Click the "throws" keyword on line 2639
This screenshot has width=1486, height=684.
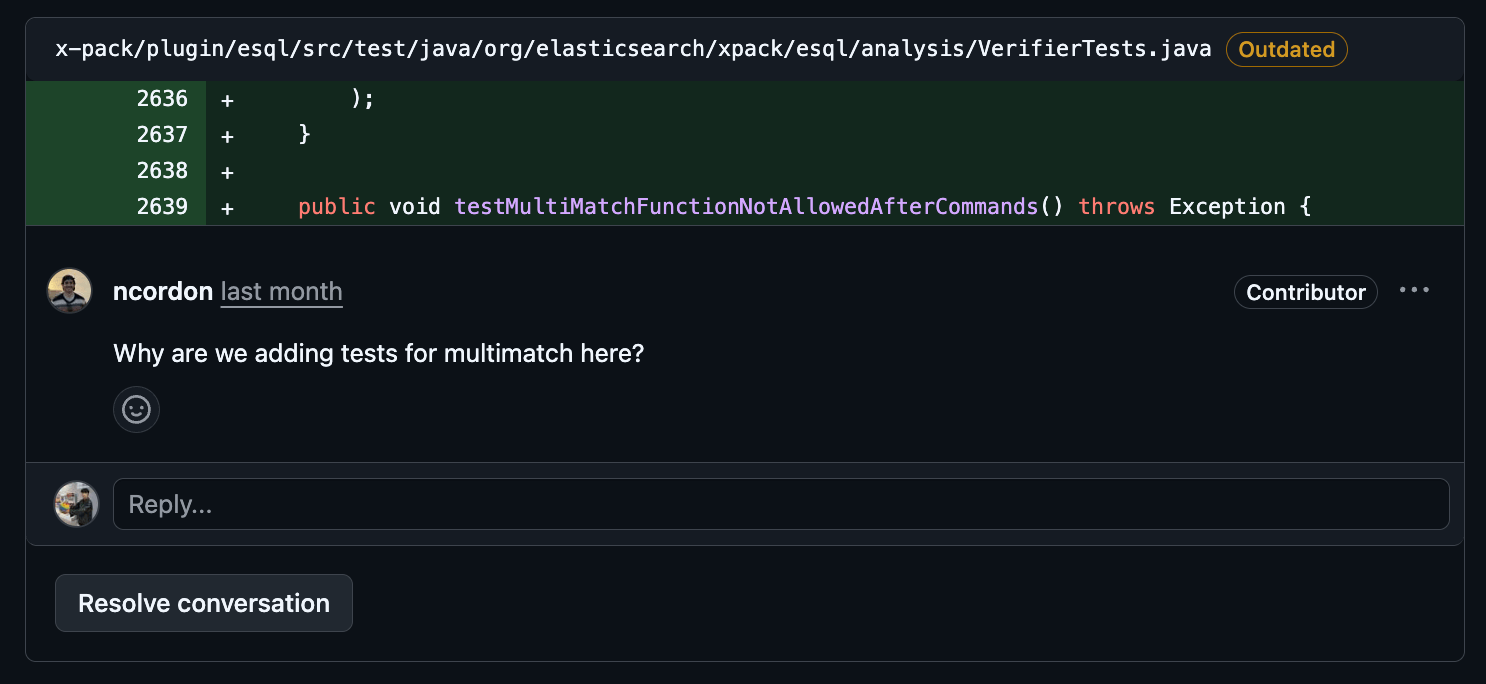1116,207
